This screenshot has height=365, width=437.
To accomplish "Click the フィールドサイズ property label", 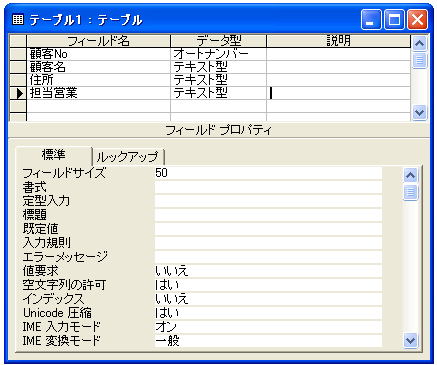I will (x=64, y=173).
